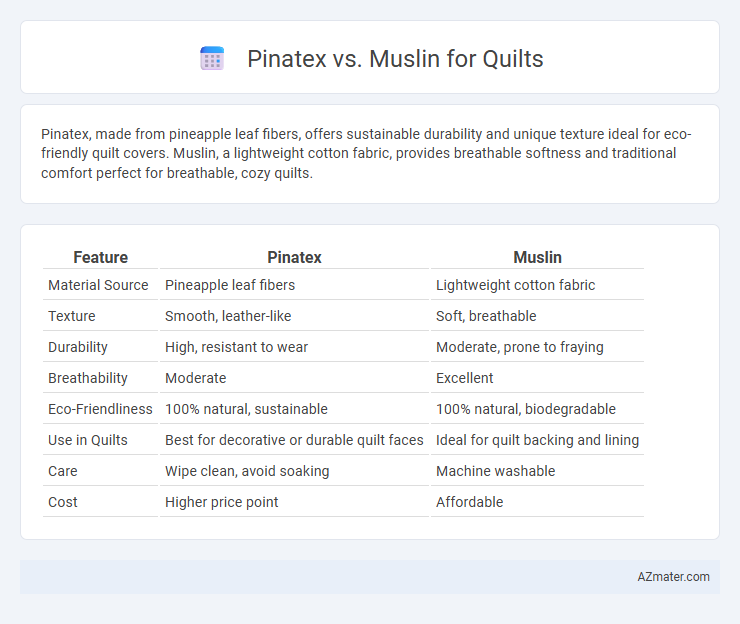Click the 'Moderate, prone to fraying' cell

(537, 347)
